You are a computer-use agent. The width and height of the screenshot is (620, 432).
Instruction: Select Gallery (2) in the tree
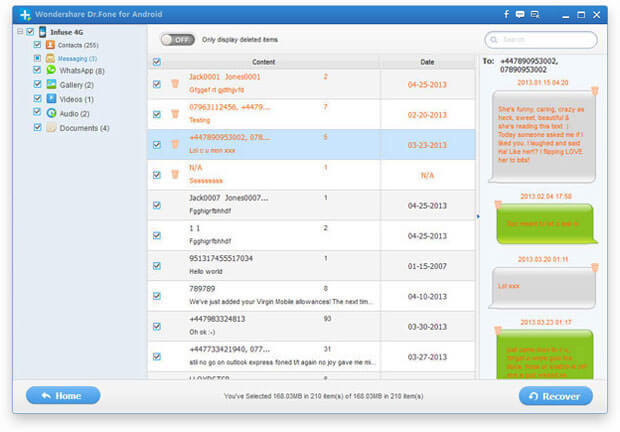(77, 85)
